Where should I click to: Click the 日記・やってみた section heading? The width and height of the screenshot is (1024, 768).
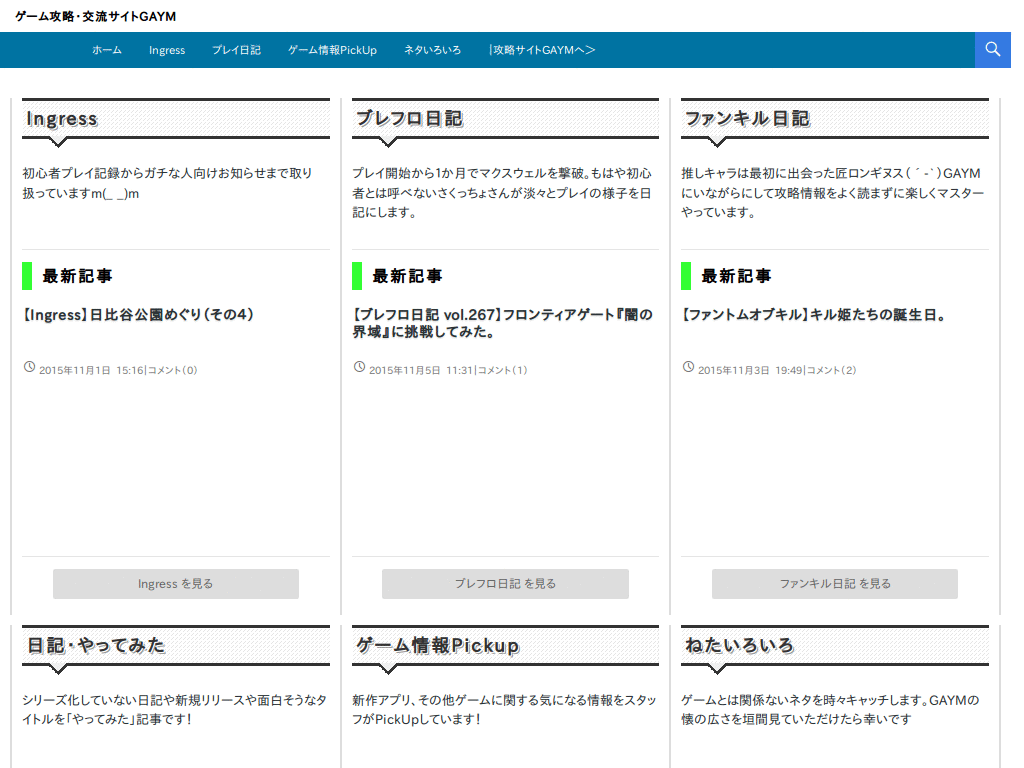(x=96, y=646)
